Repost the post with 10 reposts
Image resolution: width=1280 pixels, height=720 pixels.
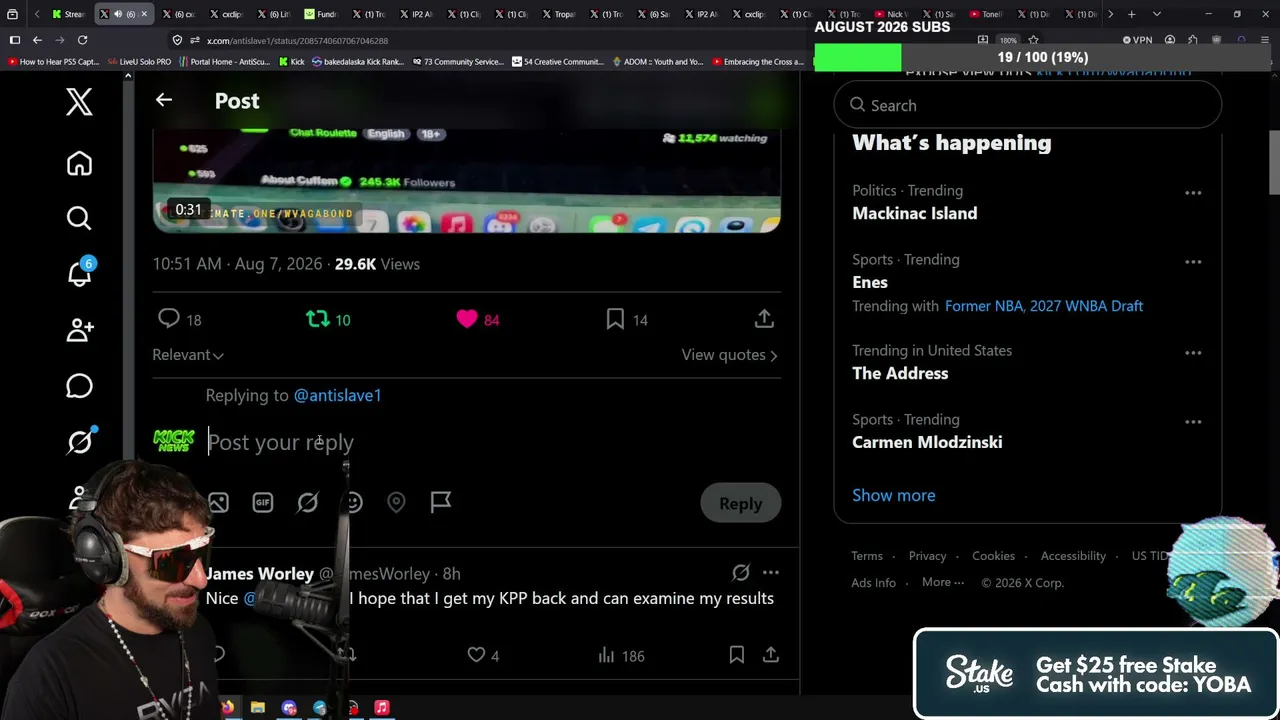point(317,319)
